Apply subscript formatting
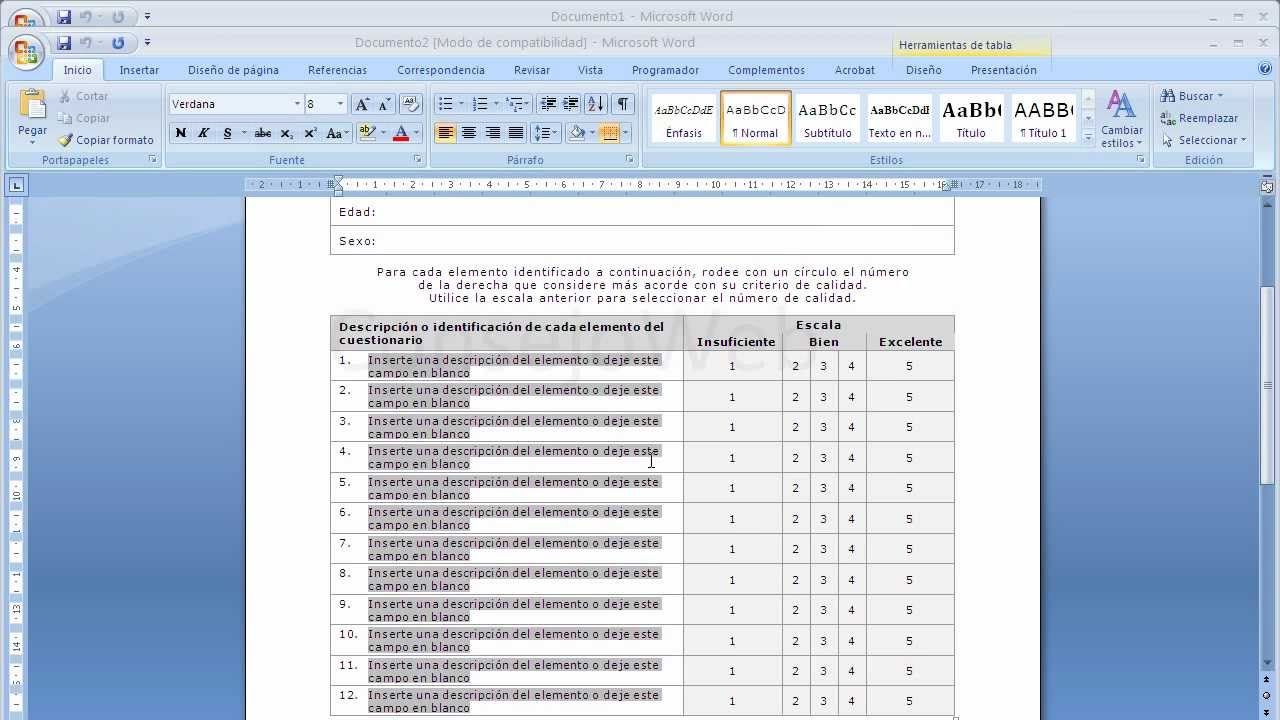 click(287, 133)
